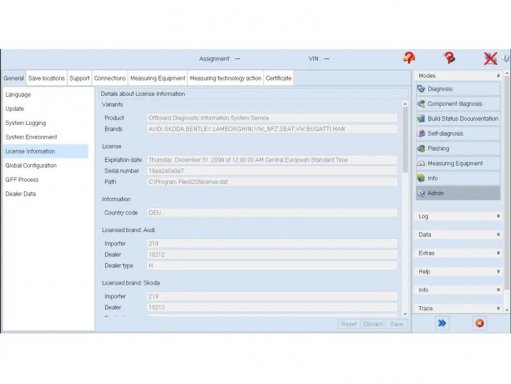Click the red X close icon in header

[x=490, y=58]
